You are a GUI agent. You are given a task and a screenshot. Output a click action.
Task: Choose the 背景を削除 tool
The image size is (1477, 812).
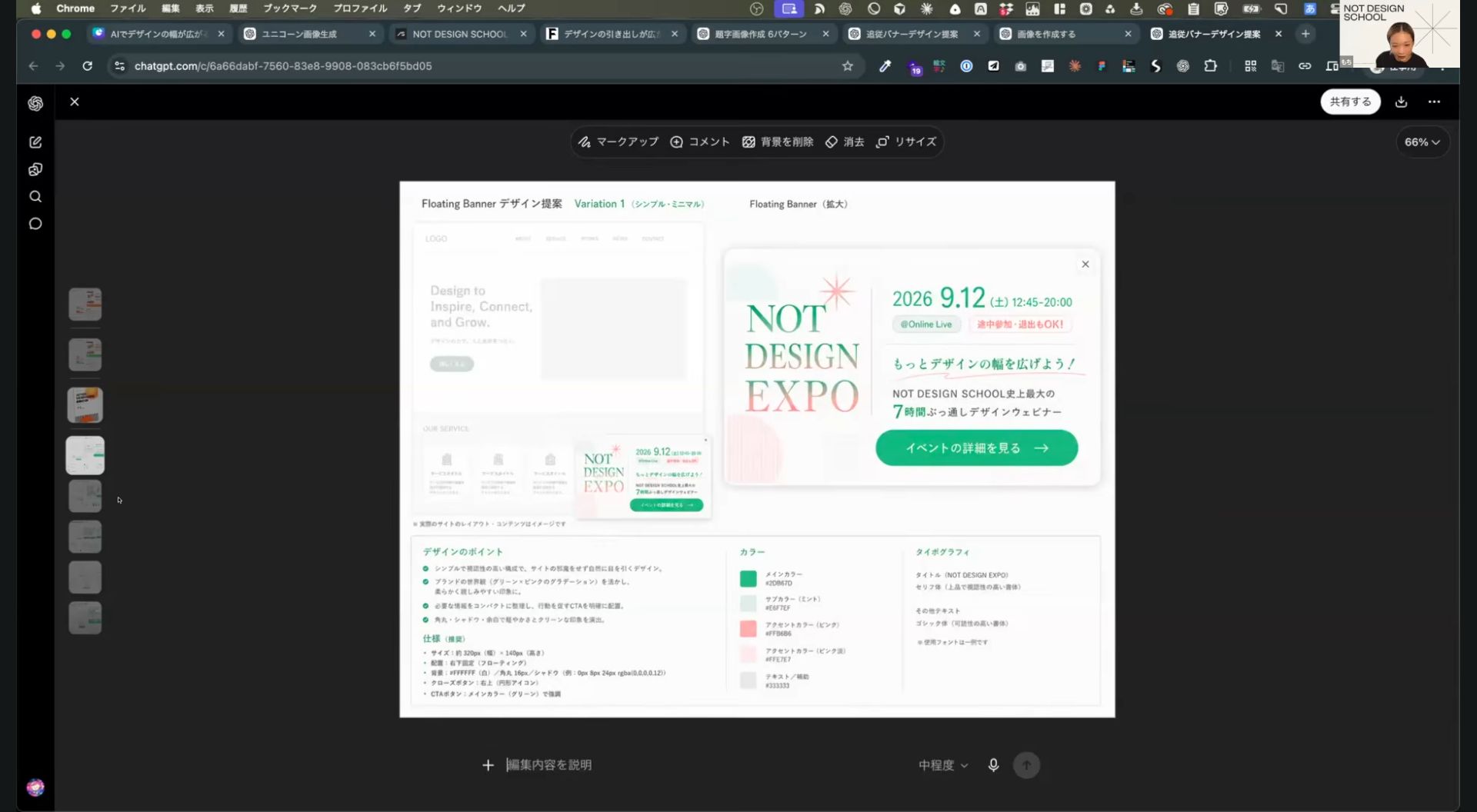coord(778,141)
